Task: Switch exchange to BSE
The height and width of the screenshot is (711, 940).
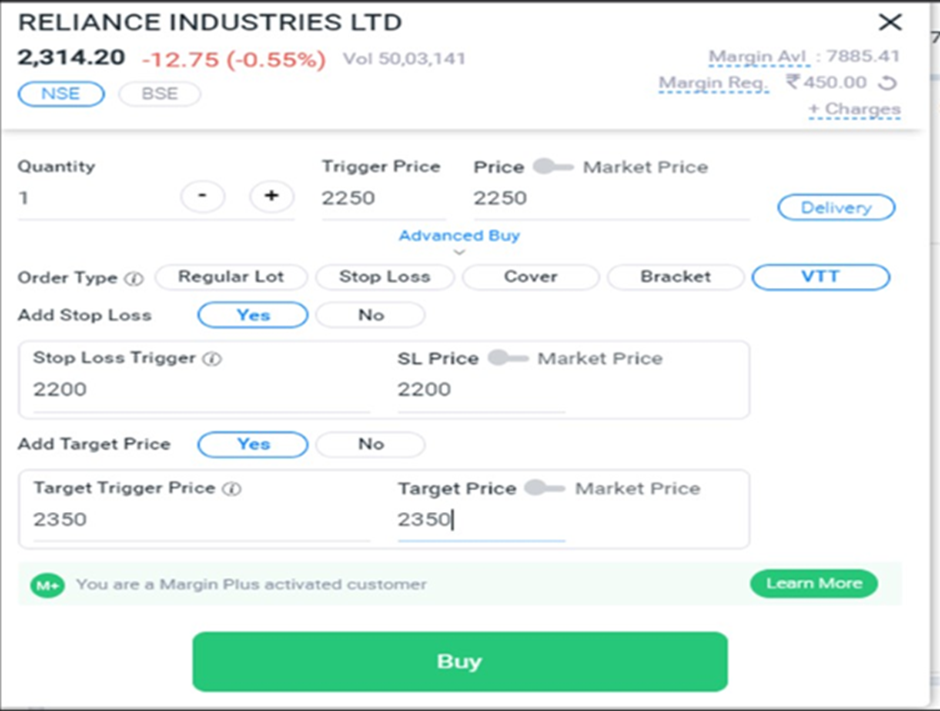Action: (159, 94)
